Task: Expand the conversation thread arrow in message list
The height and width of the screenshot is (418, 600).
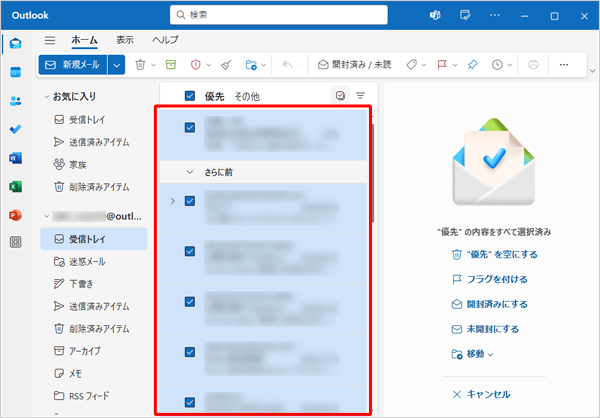Action: tap(173, 201)
